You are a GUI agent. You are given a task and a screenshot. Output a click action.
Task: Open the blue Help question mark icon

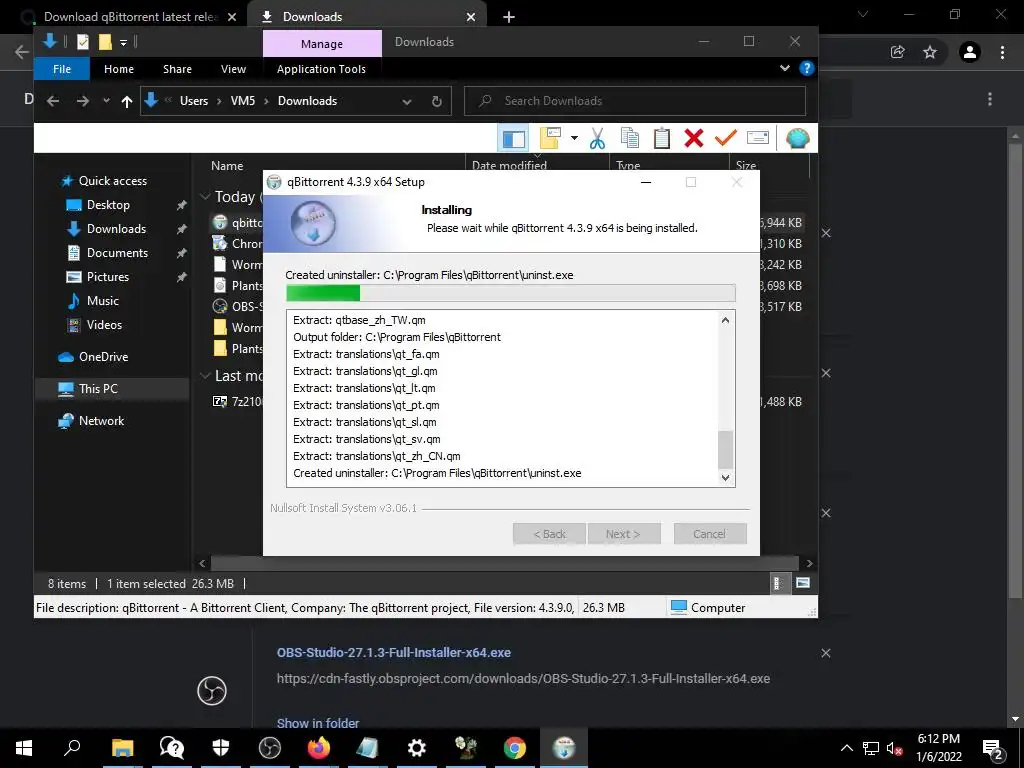[807, 69]
